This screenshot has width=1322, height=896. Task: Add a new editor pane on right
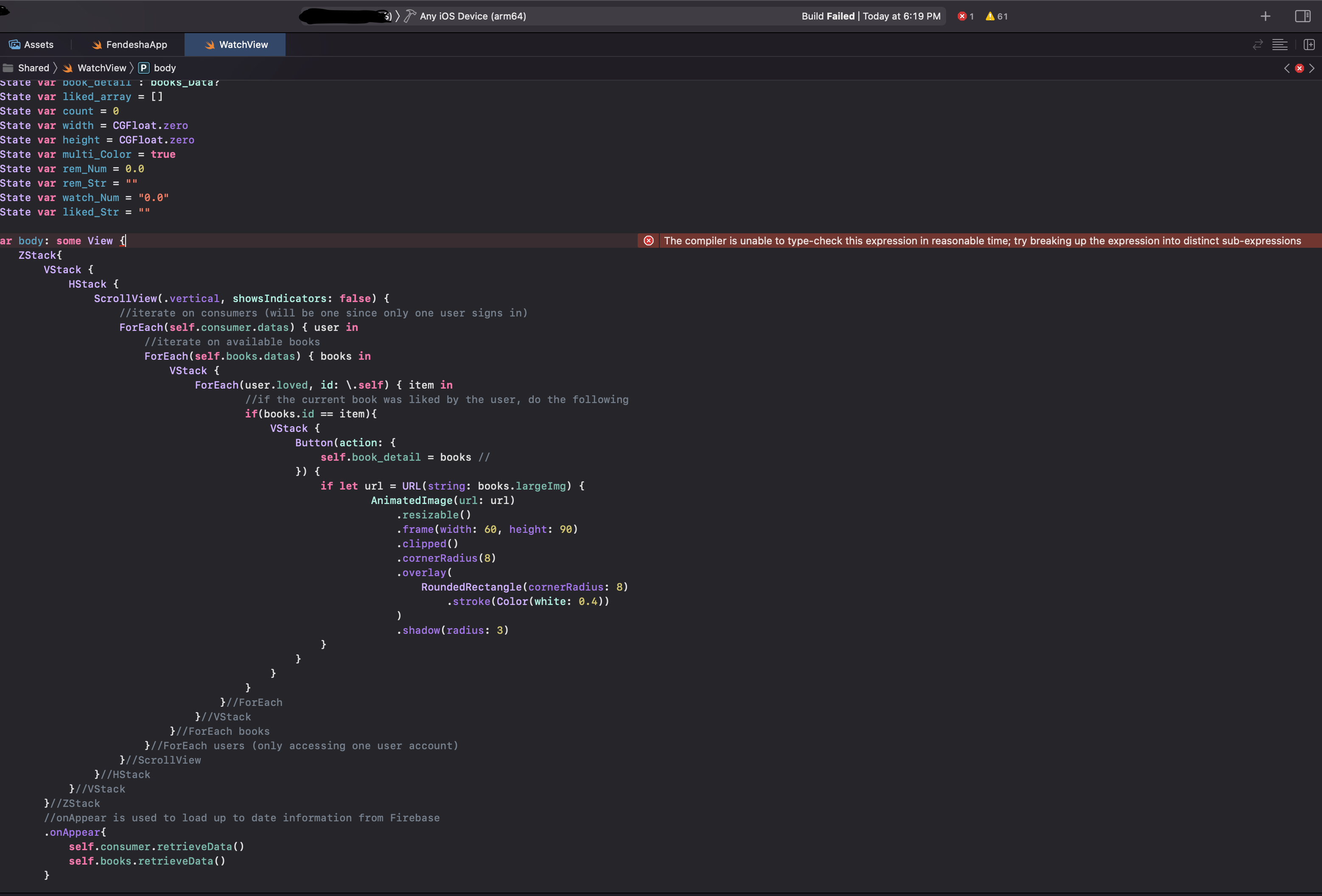click(x=1309, y=45)
